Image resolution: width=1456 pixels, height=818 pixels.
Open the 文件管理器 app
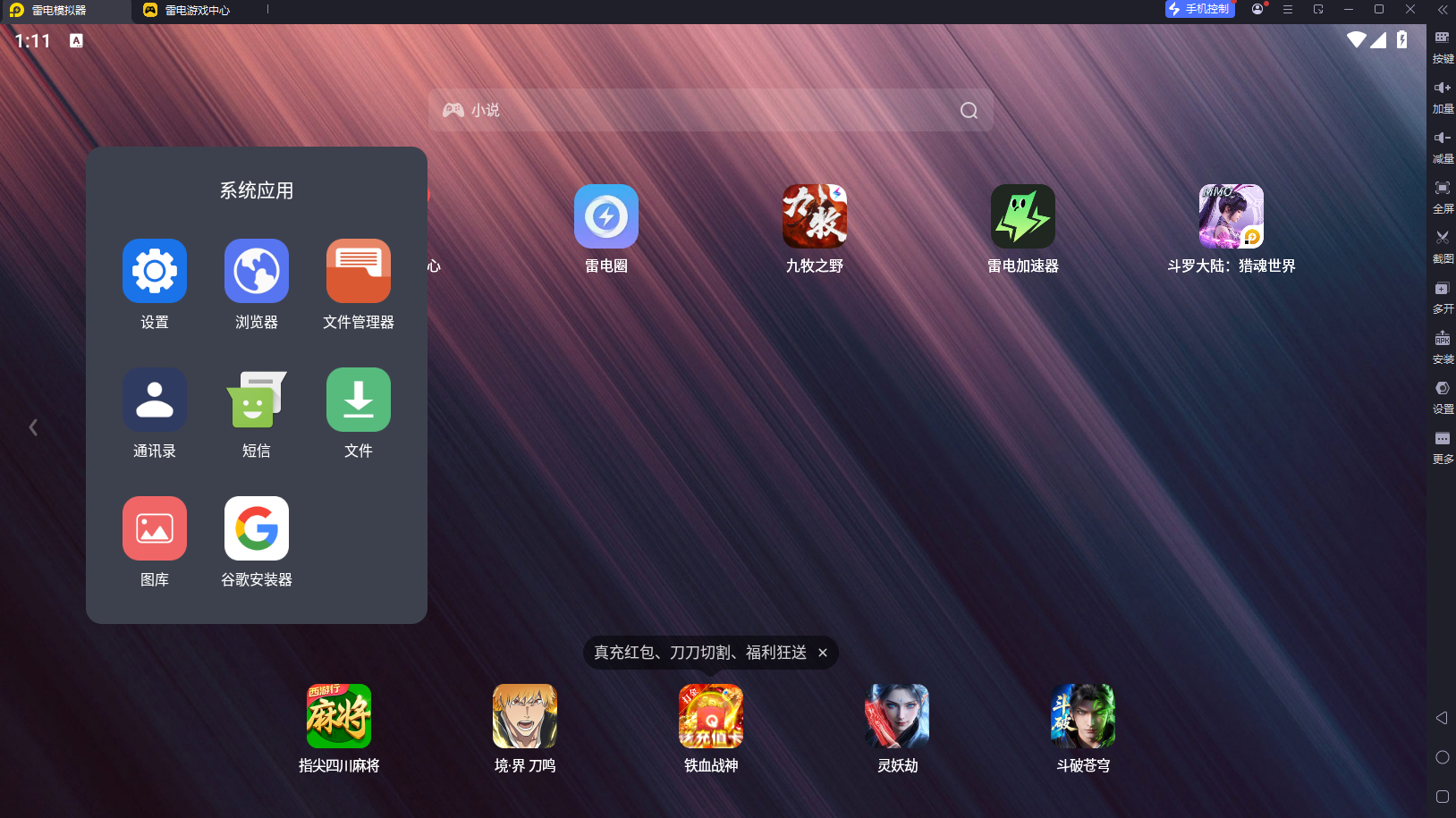359,271
